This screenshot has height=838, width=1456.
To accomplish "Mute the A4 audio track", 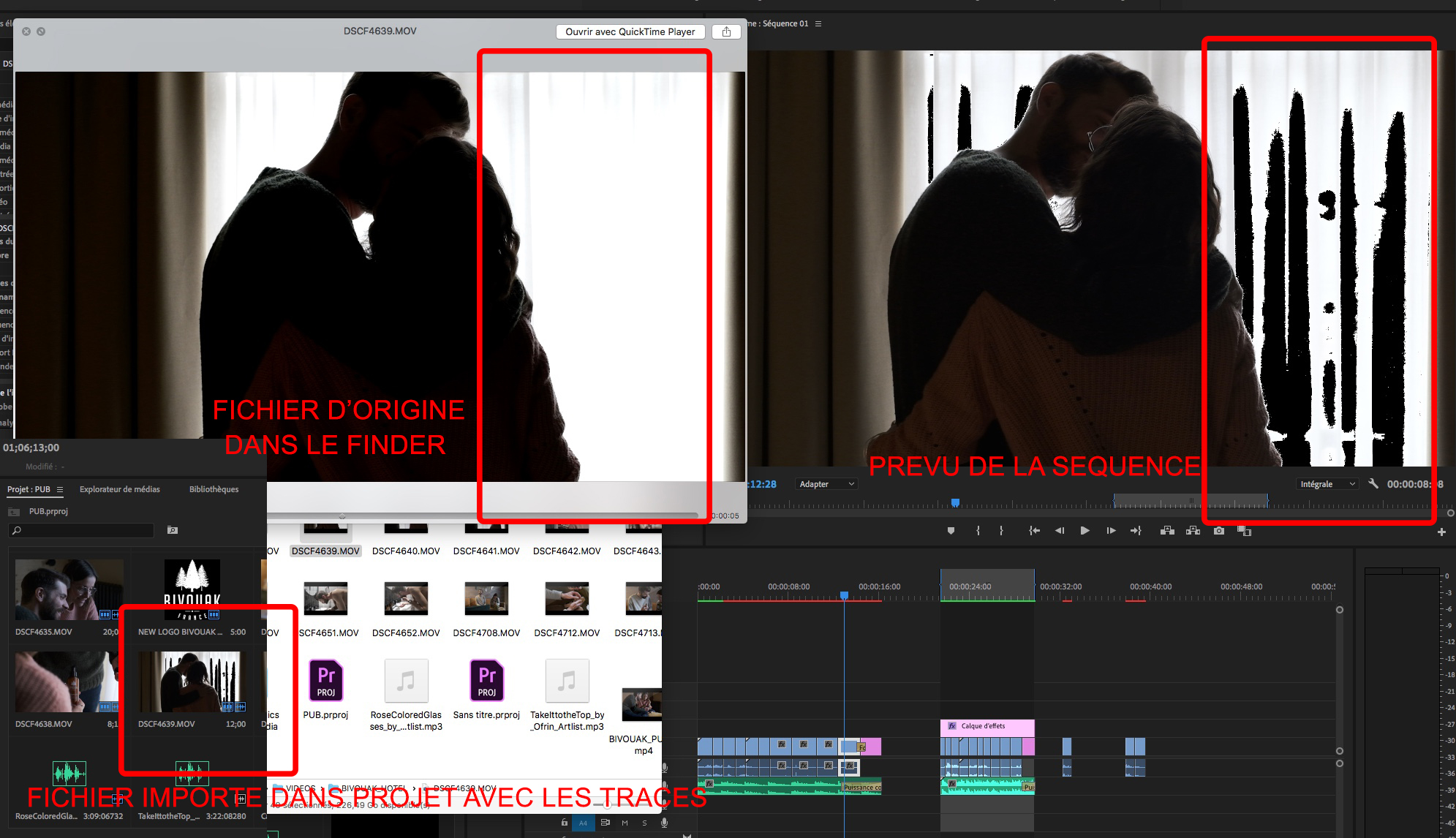I will [625, 823].
